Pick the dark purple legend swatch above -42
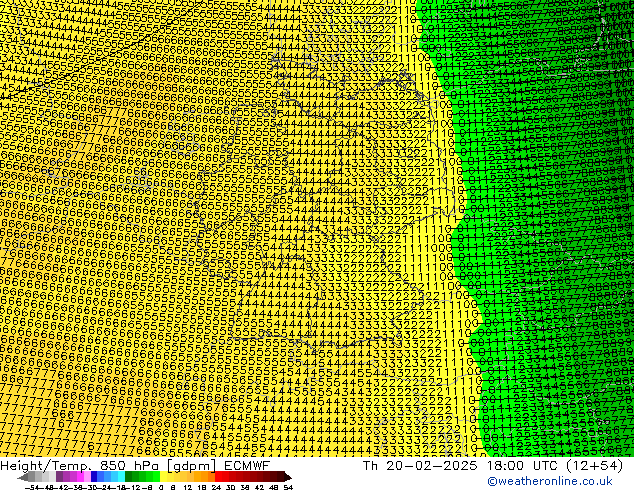 pyautogui.click(x=59, y=477)
